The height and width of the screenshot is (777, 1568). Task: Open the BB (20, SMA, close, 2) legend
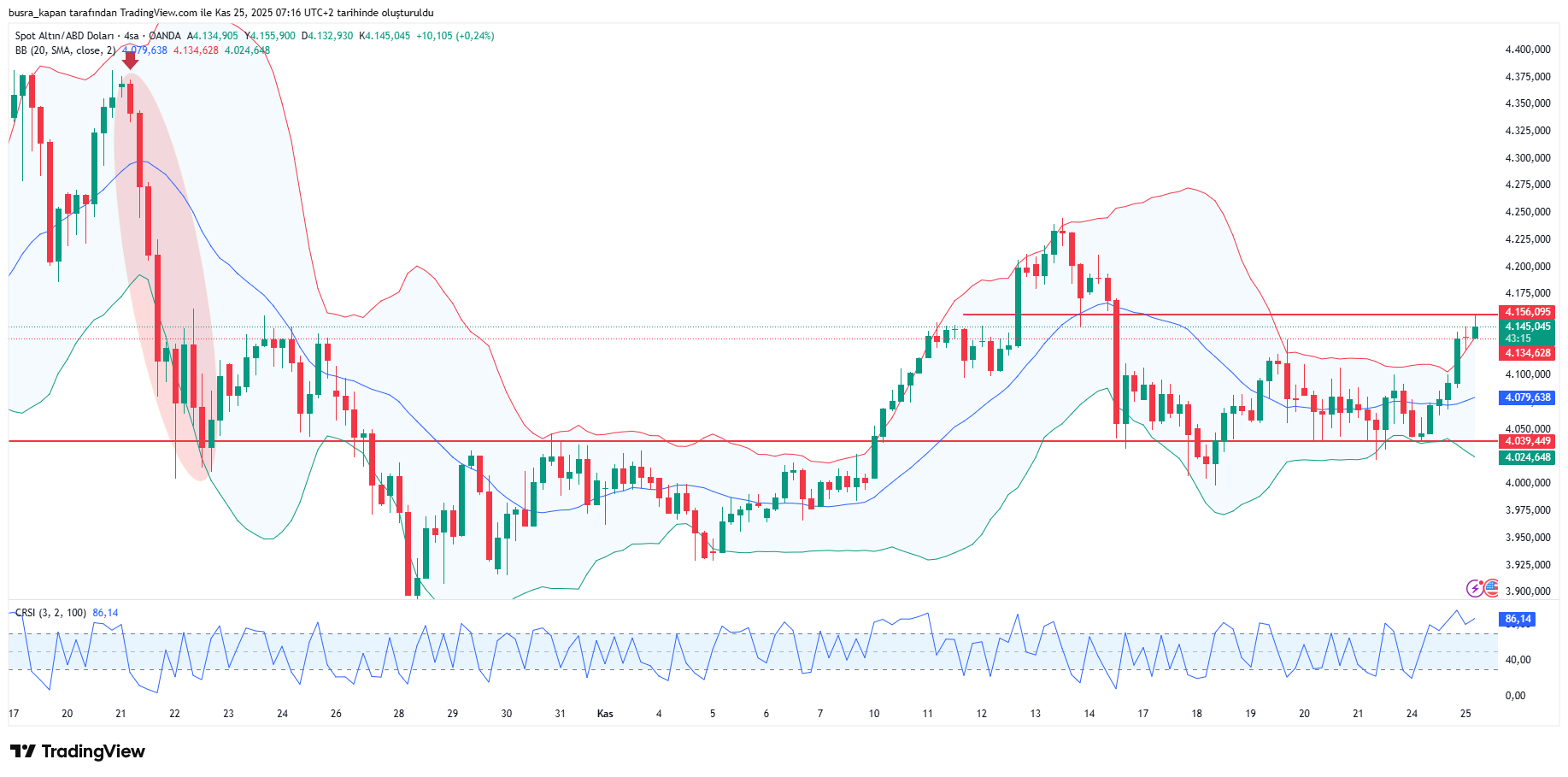[65, 50]
